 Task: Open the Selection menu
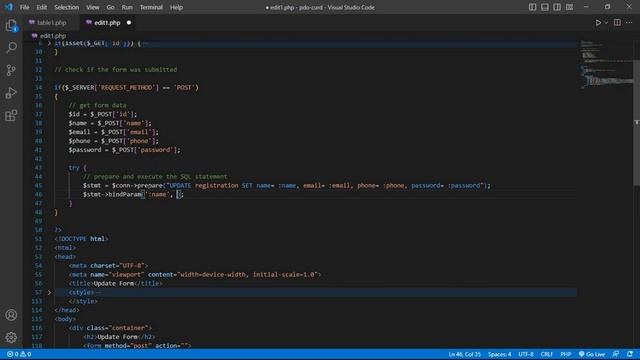tap(67, 7)
